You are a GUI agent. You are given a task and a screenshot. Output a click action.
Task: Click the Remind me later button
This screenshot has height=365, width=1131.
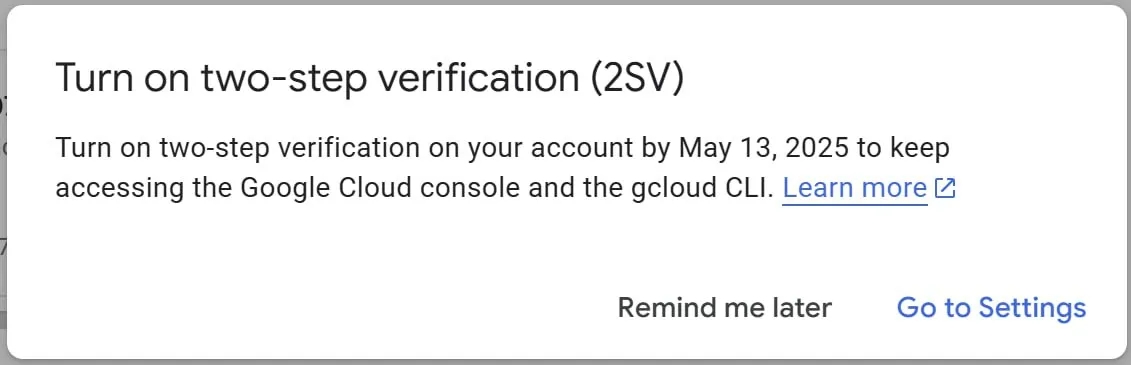point(725,308)
